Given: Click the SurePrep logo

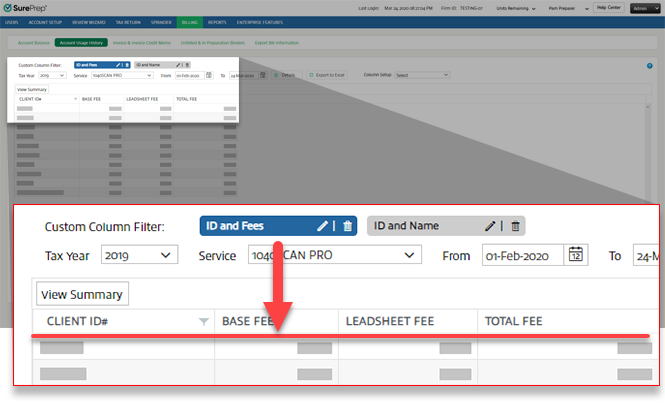Looking at the screenshot, I should (x=25, y=8).
